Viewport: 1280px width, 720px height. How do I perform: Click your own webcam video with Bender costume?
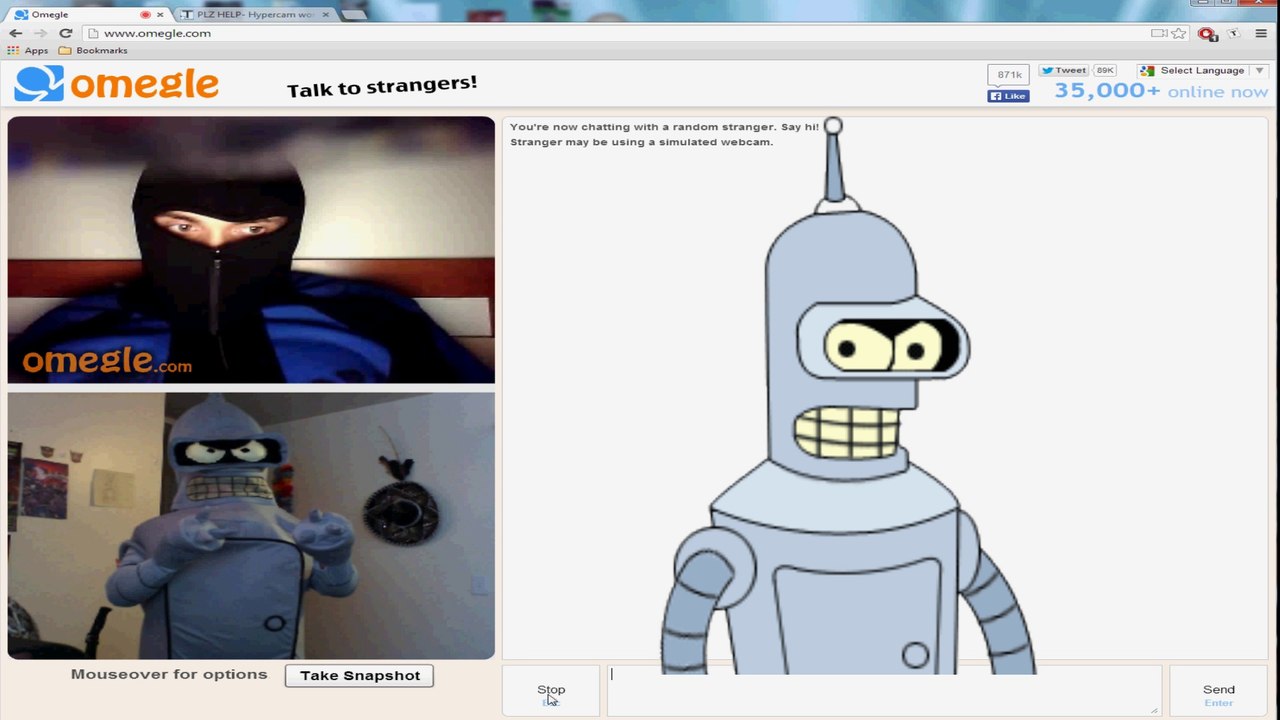pos(251,526)
